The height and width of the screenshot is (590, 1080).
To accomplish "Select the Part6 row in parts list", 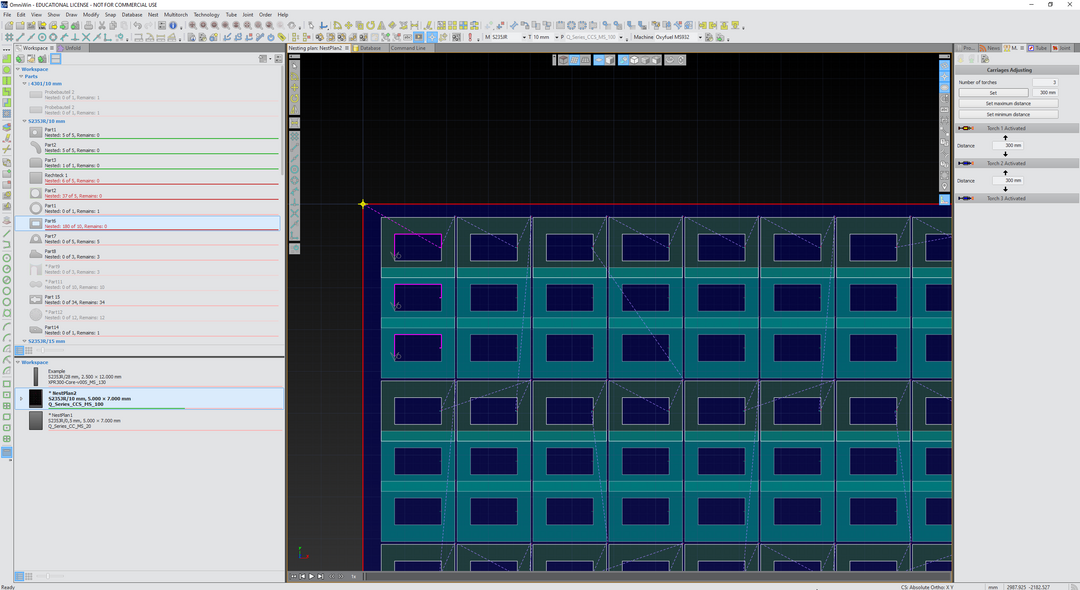I will click(147, 223).
